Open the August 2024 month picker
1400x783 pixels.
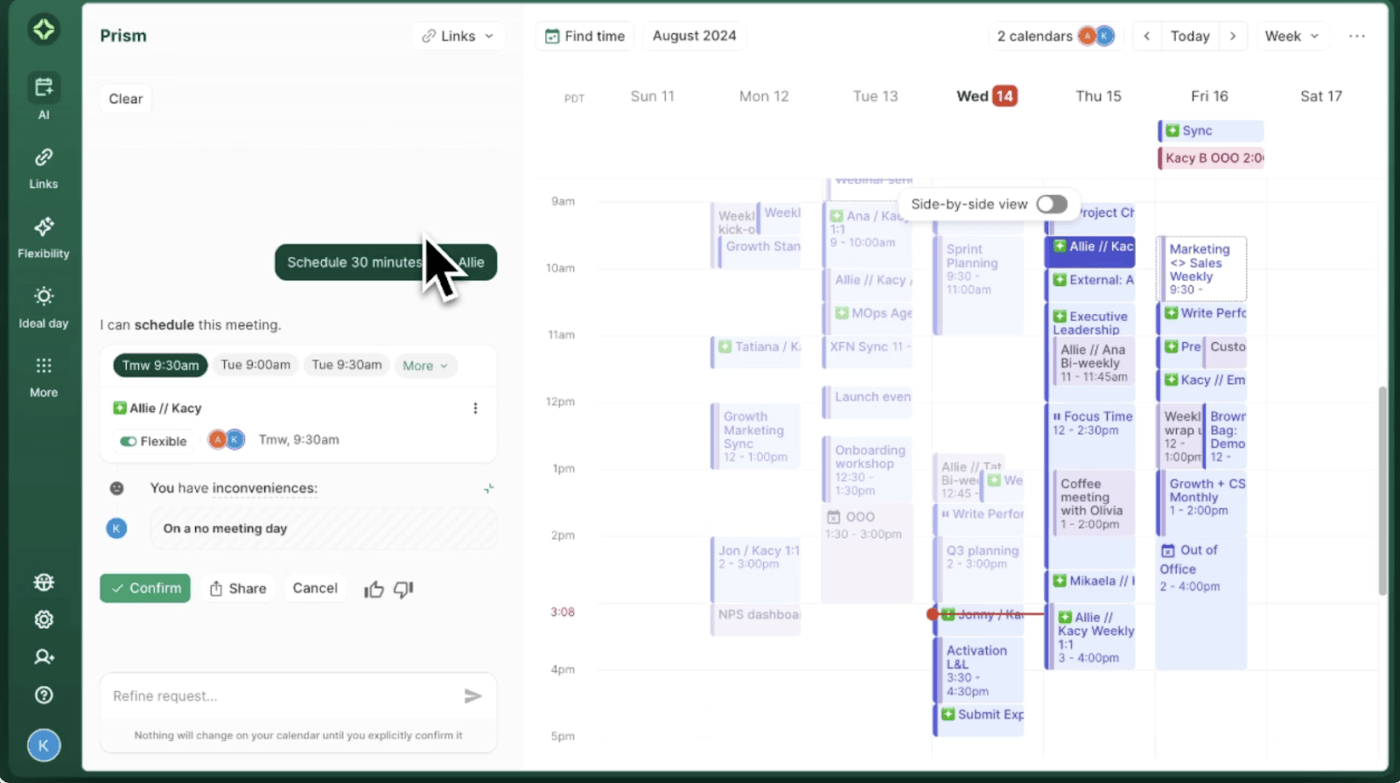(694, 36)
